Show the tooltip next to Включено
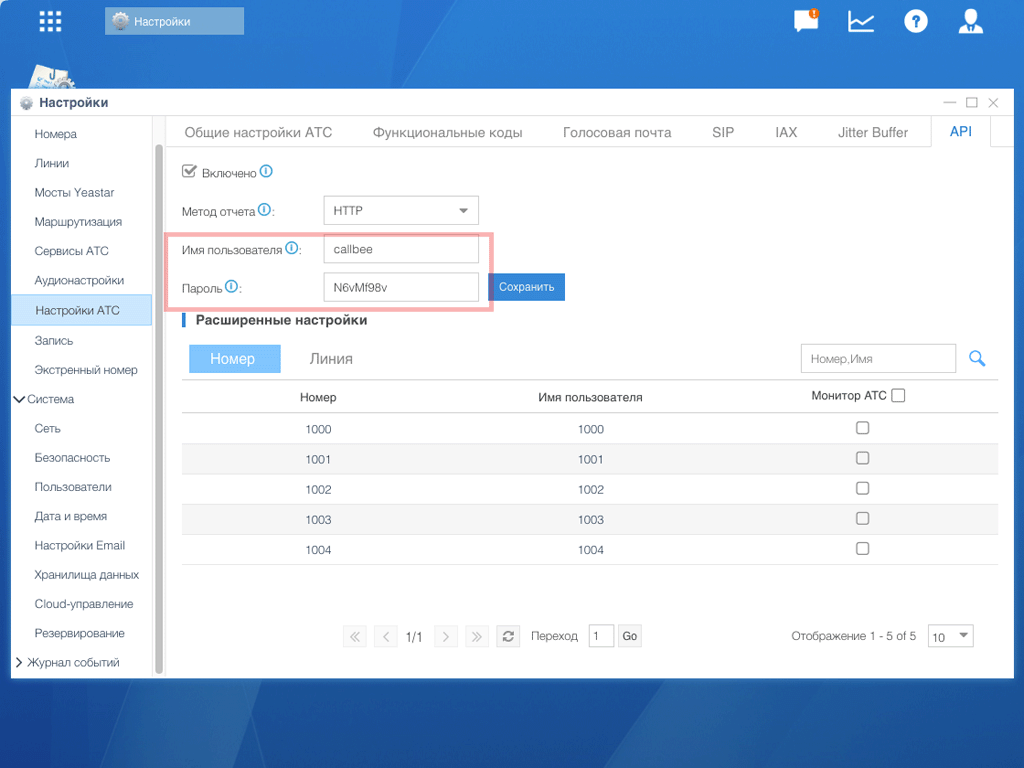 coord(265,170)
